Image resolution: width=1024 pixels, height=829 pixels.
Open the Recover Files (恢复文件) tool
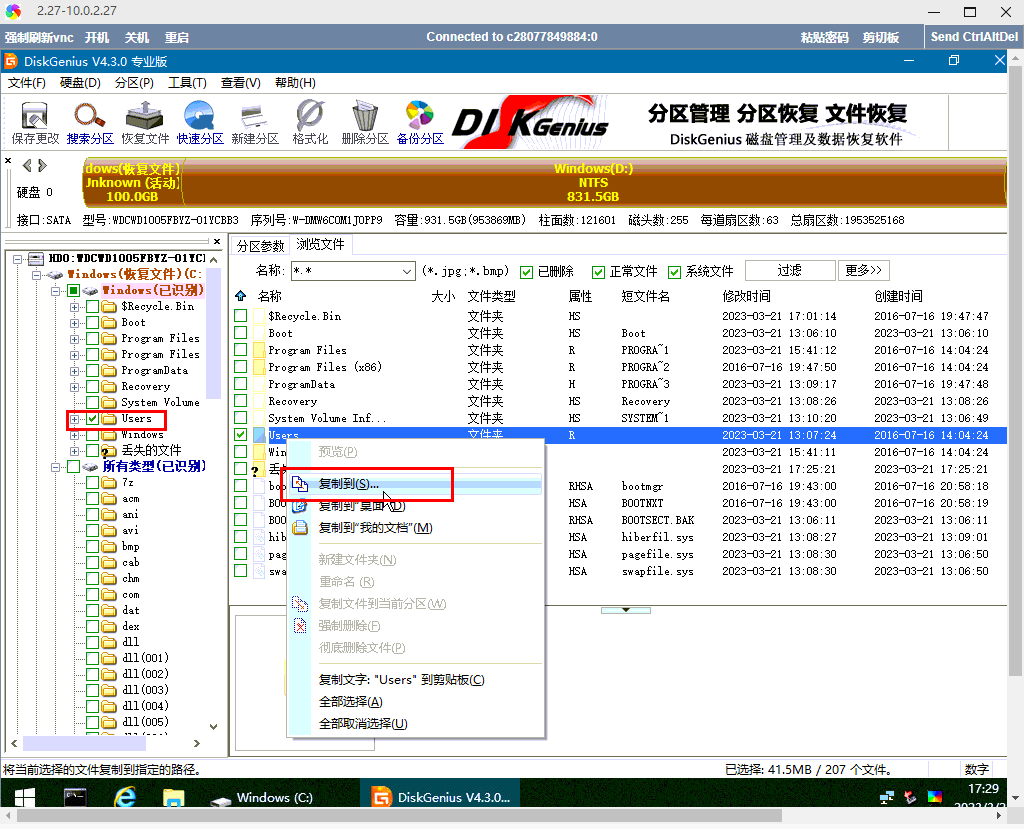tap(145, 122)
